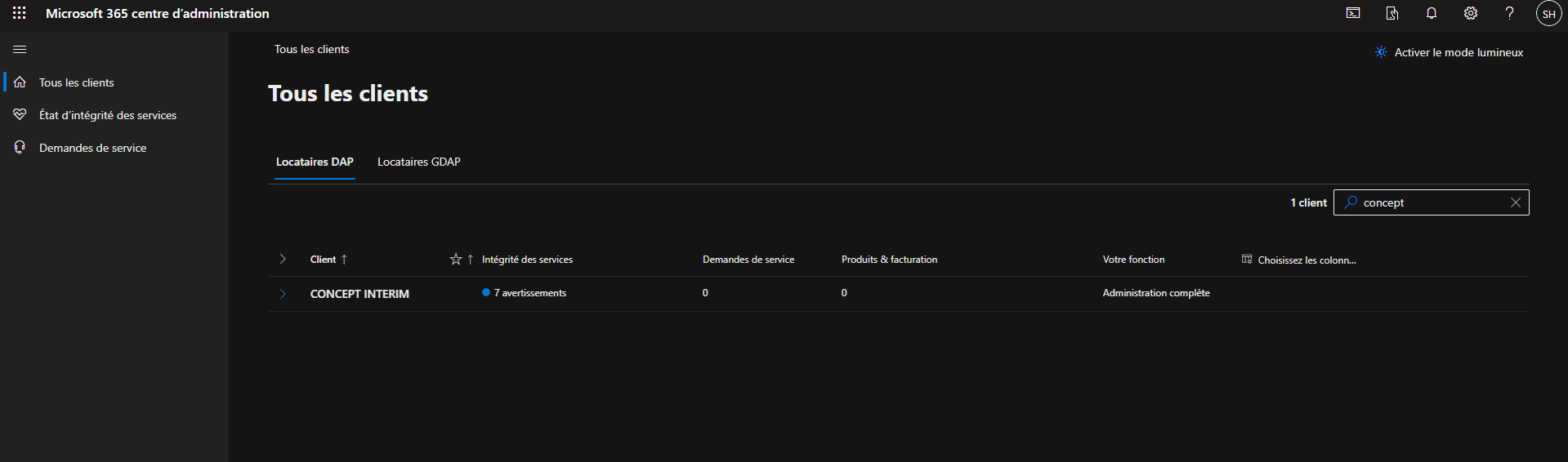Open Demandes de service in sidebar
Screen dimensions: 1568x462
[92, 148]
